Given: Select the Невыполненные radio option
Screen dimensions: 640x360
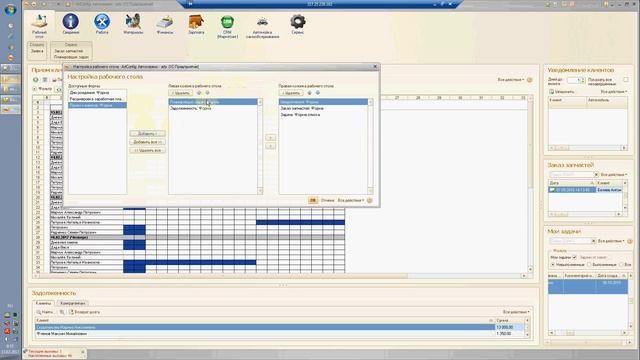Looking at the screenshot, I should [x=553, y=265].
